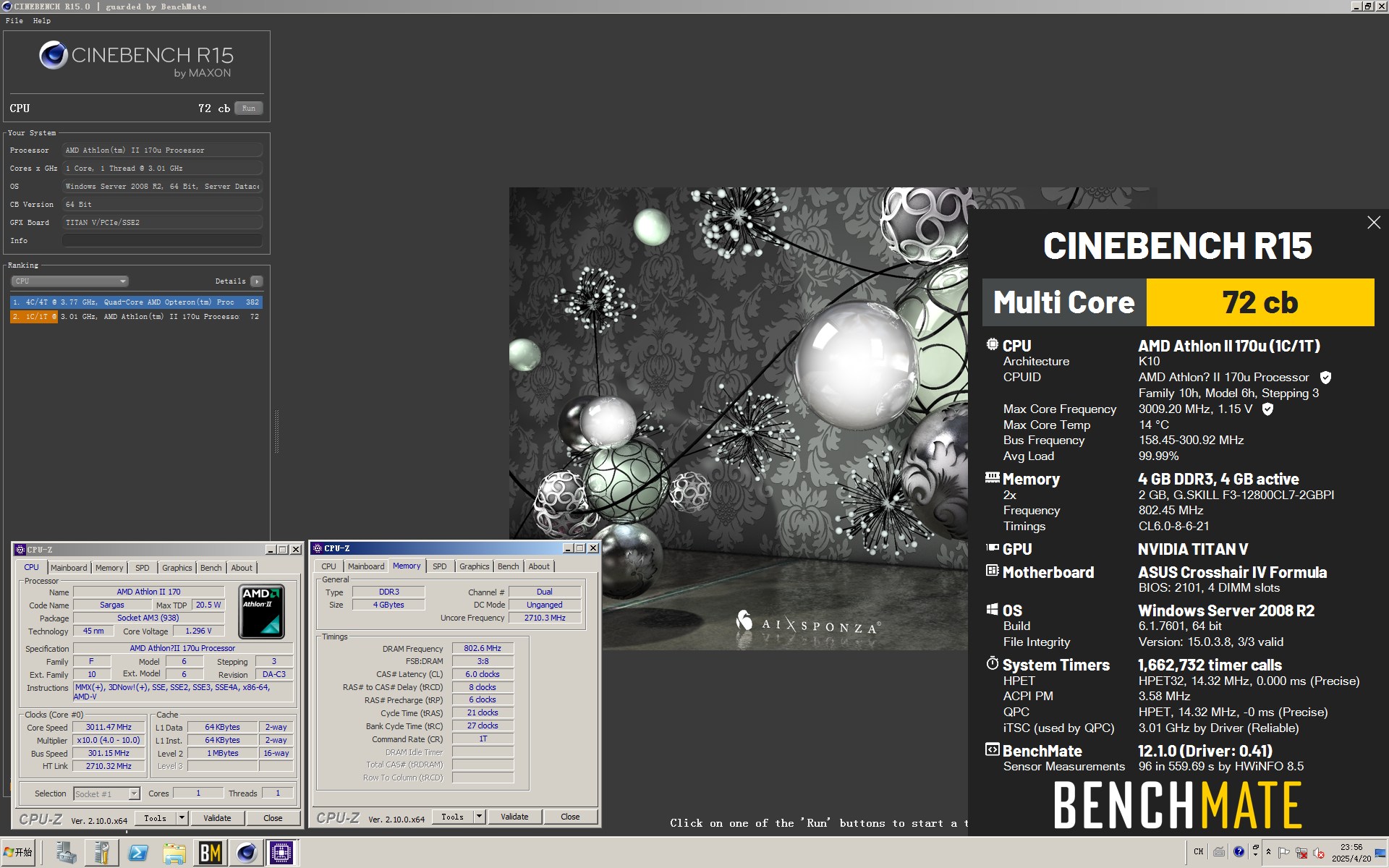Click the verified shield beside CPUID

click(x=1325, y=378)
